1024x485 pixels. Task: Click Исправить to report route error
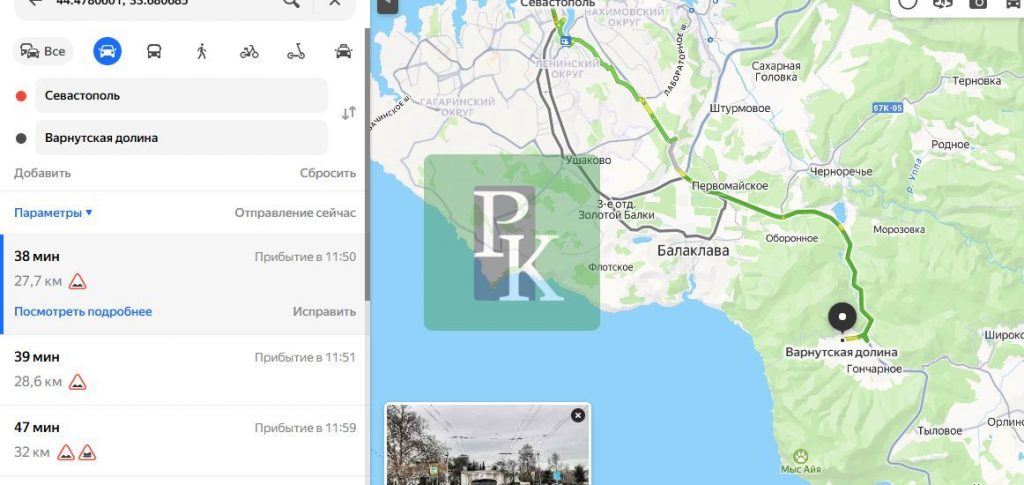coord(324,312)
